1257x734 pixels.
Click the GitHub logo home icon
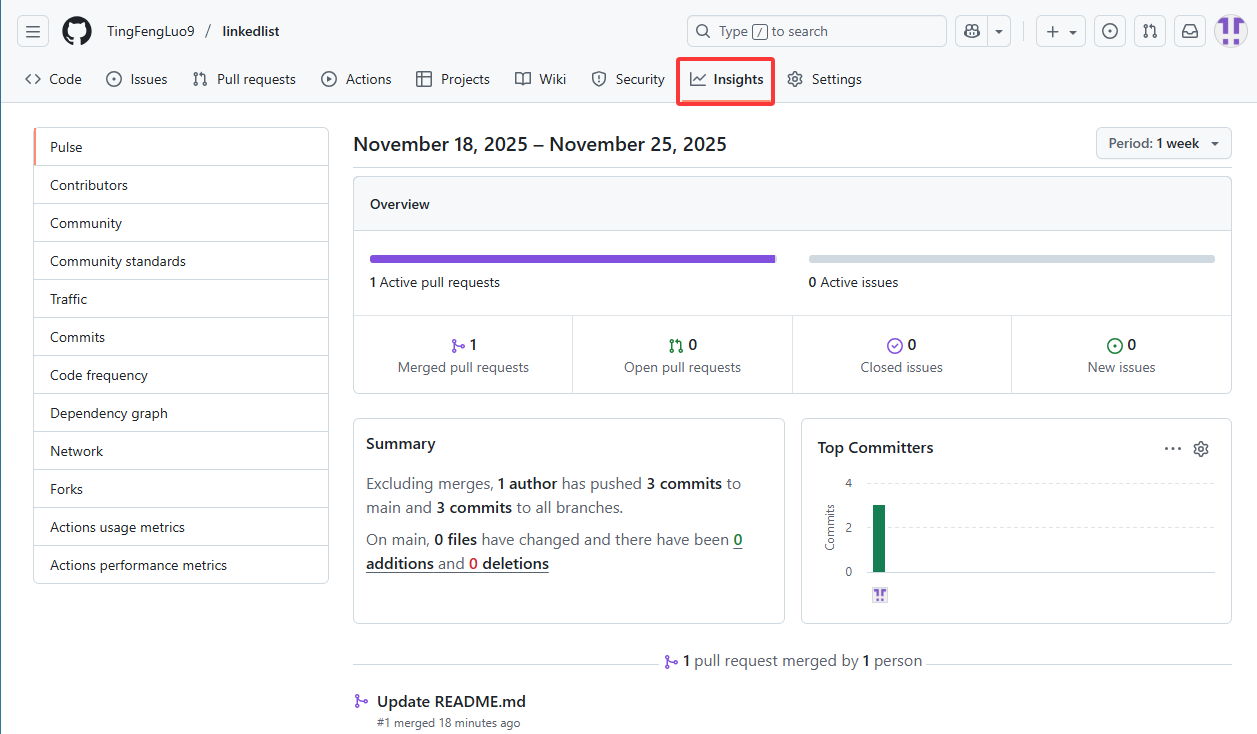pos(77,31)
